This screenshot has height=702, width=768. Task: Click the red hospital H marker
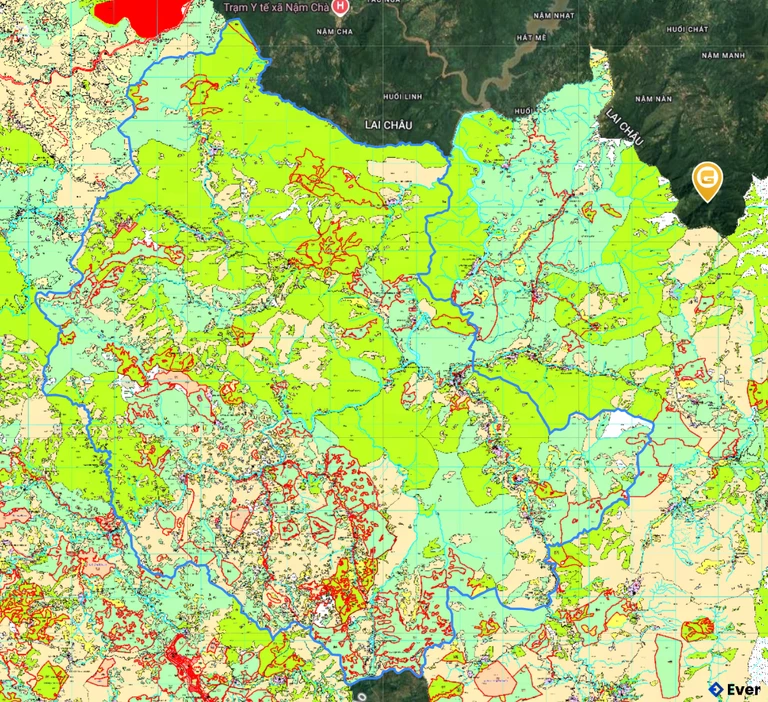tap(340, 9)
